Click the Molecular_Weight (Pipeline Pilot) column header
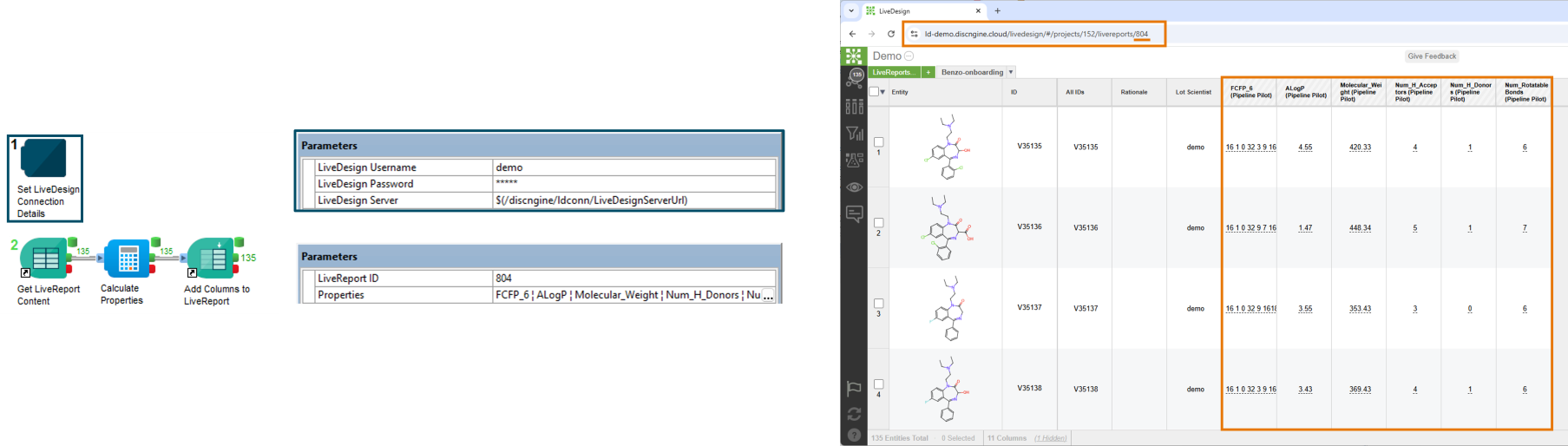Image resolution: width=1568 pixels, height=446 pixels. 1361,92
